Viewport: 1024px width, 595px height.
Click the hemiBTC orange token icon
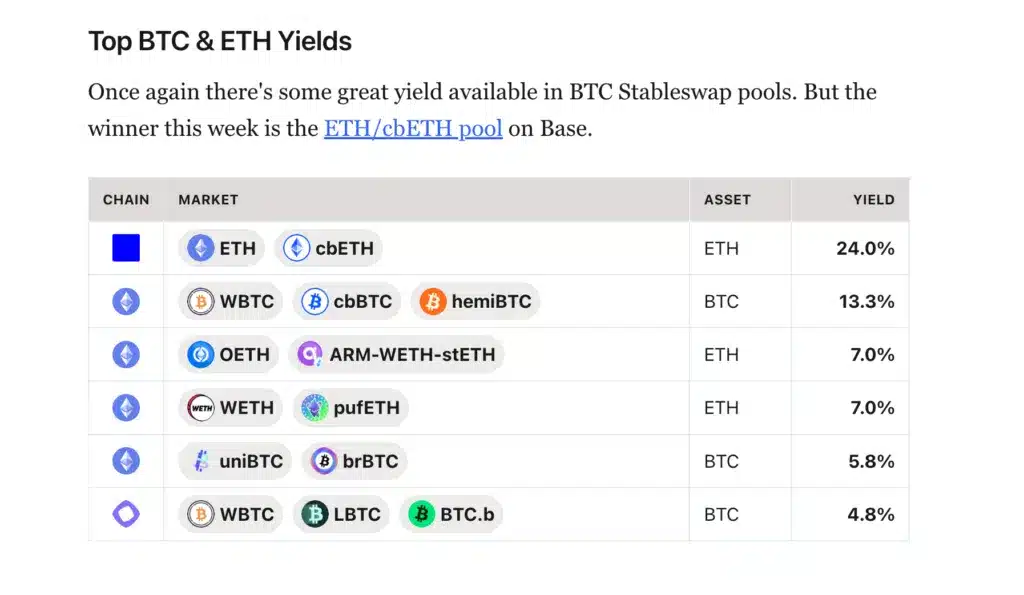tap(432, 301)
